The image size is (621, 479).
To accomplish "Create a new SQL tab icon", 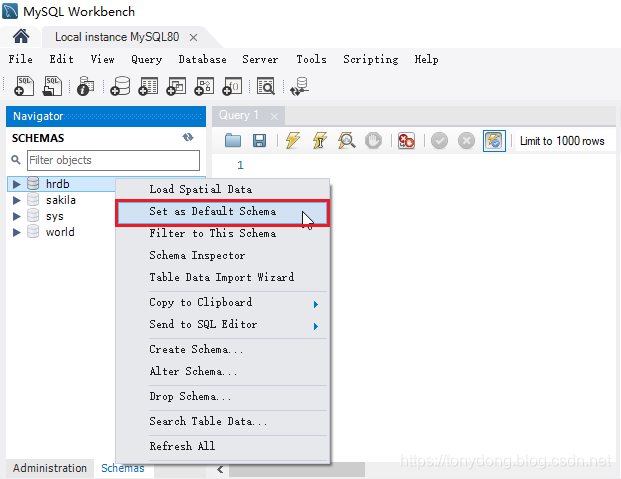I will pos(24,86).
